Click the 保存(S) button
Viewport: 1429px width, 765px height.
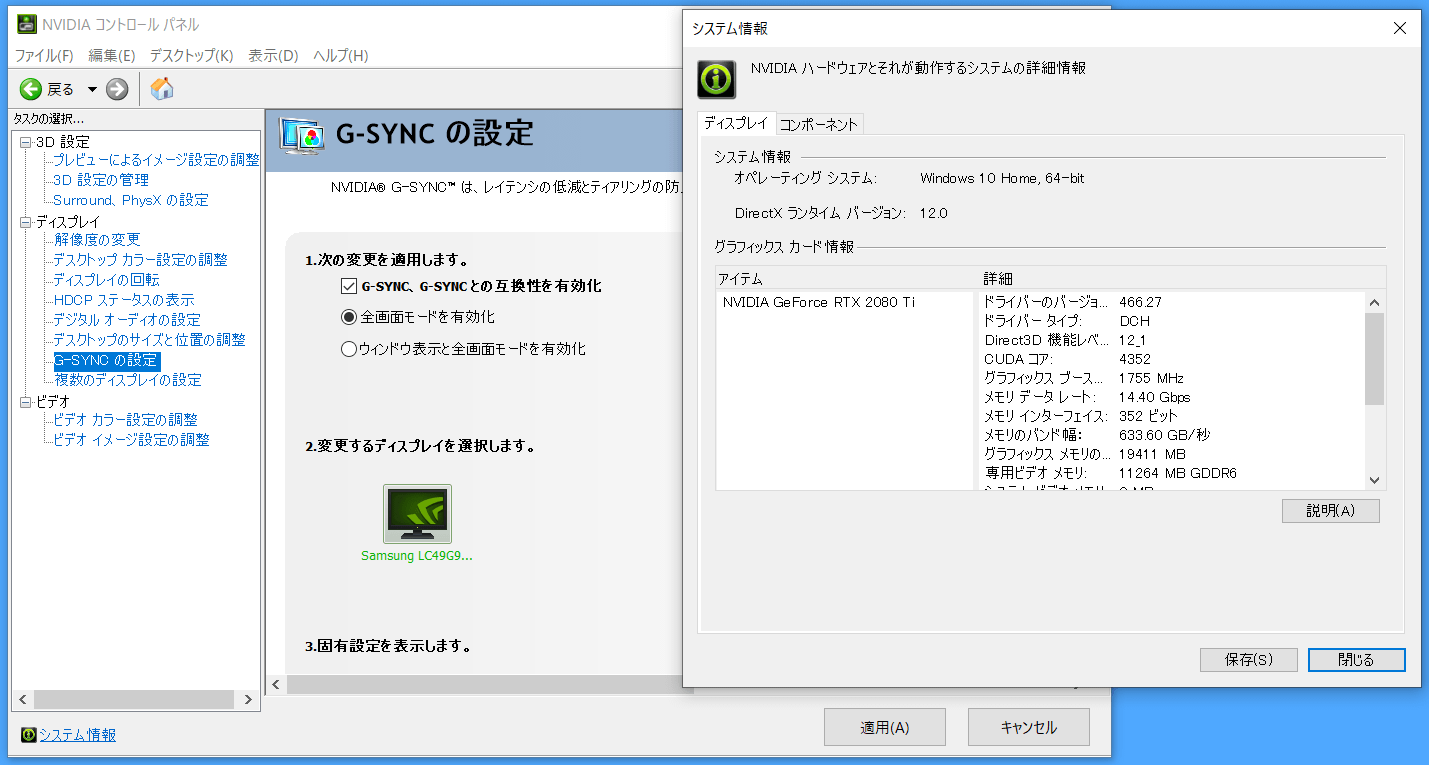[x=1249, y=660]
